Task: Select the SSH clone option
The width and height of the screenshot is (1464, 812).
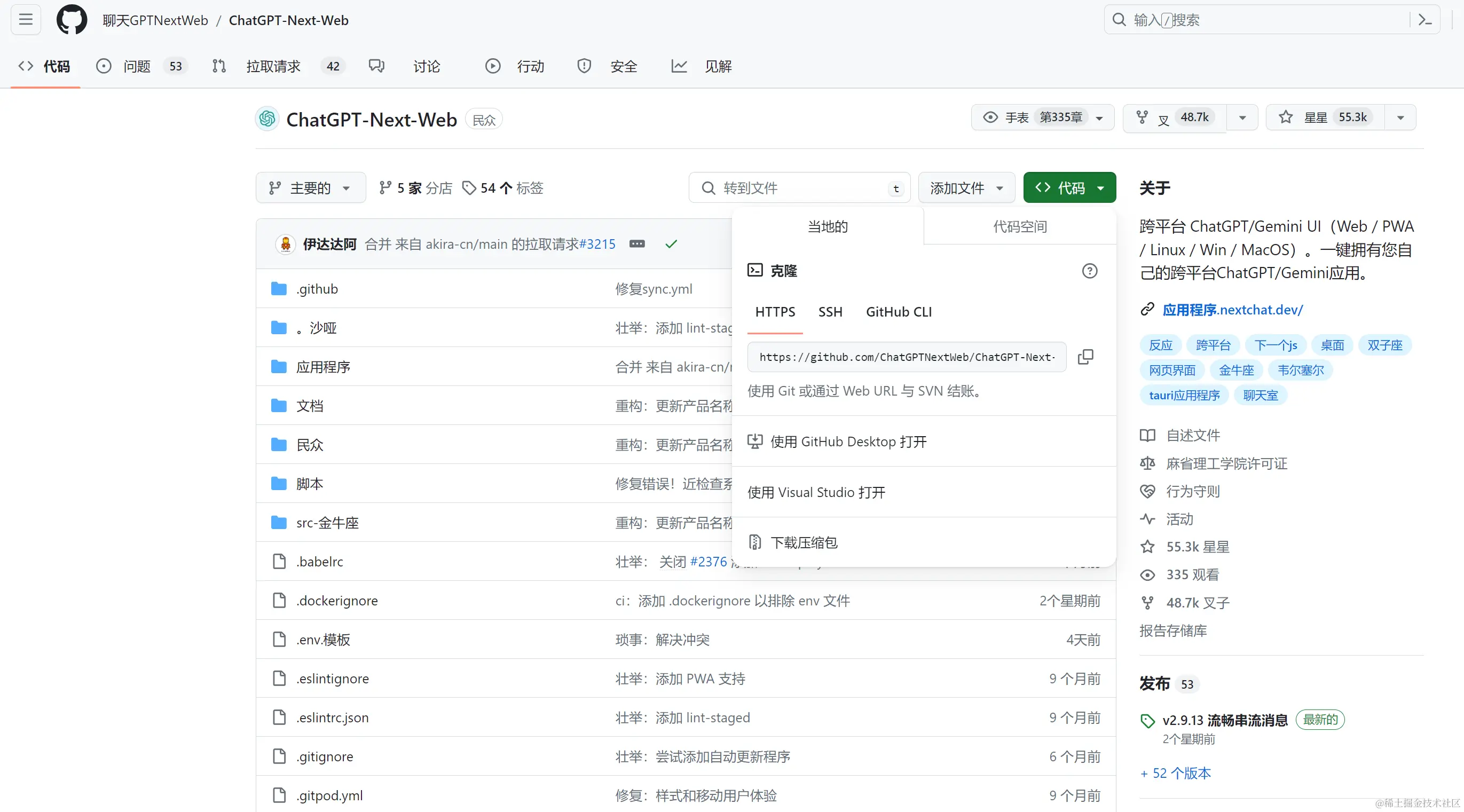Action: pos(830,311)
